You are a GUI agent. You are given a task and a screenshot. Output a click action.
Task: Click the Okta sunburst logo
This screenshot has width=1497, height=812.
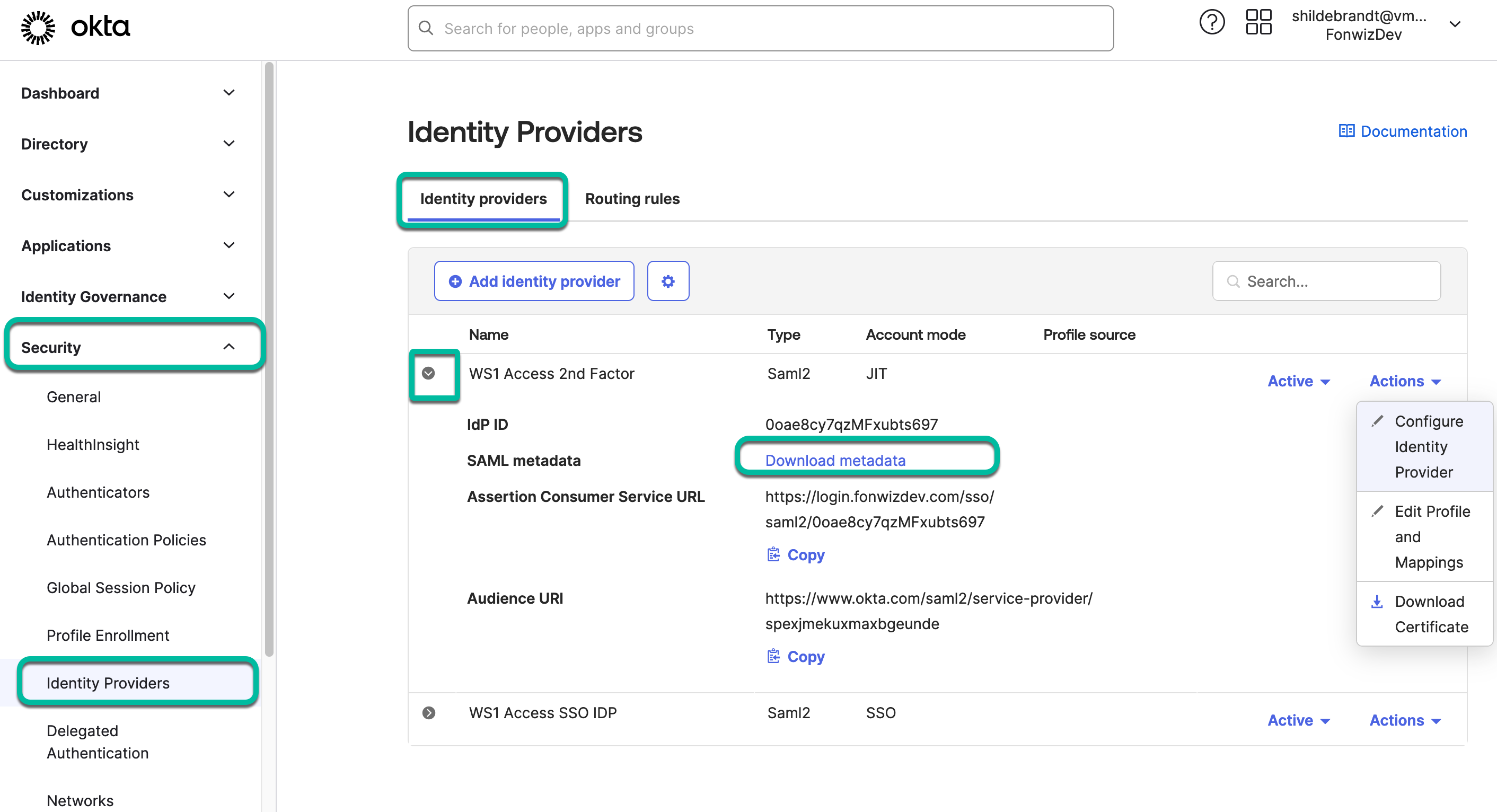(38, 28)
